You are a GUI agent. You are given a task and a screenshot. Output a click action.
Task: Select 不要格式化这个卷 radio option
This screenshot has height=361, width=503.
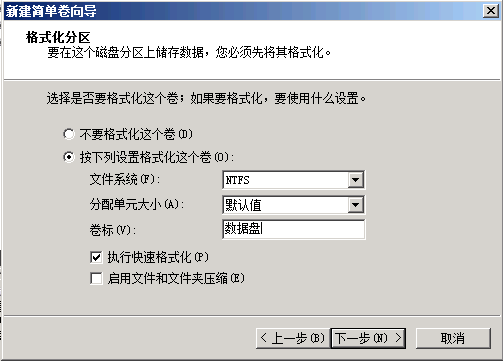point(69,134)
